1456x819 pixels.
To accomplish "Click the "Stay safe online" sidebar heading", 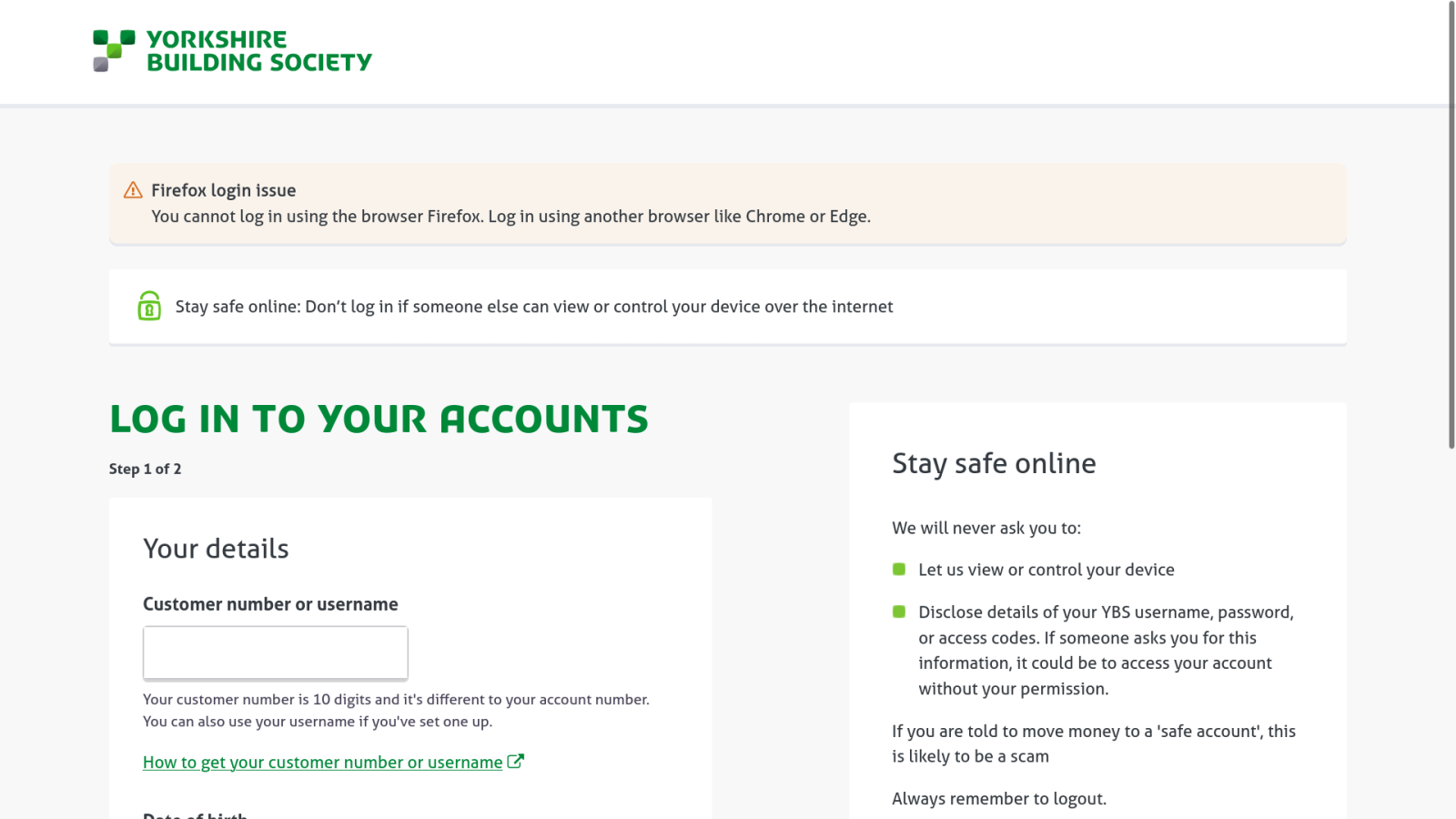I will tap(994, 463).
